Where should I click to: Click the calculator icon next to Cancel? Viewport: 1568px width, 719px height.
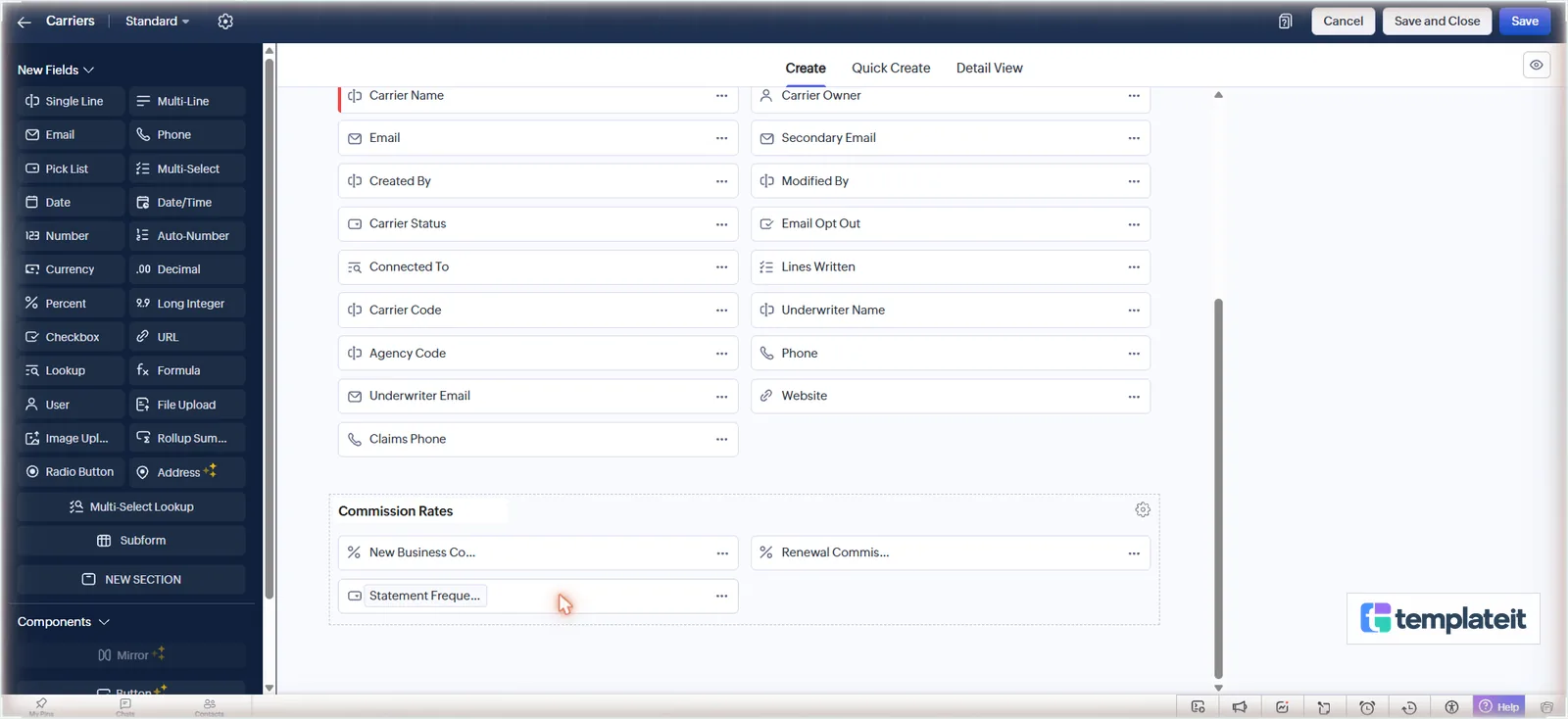tap(1285, 22)
